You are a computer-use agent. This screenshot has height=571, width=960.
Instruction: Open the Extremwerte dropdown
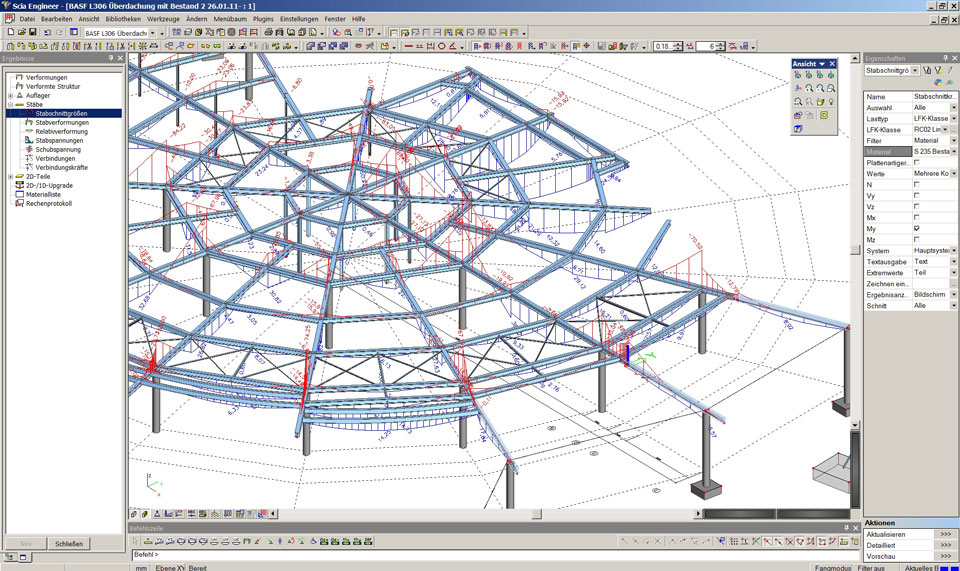(953, 272)
